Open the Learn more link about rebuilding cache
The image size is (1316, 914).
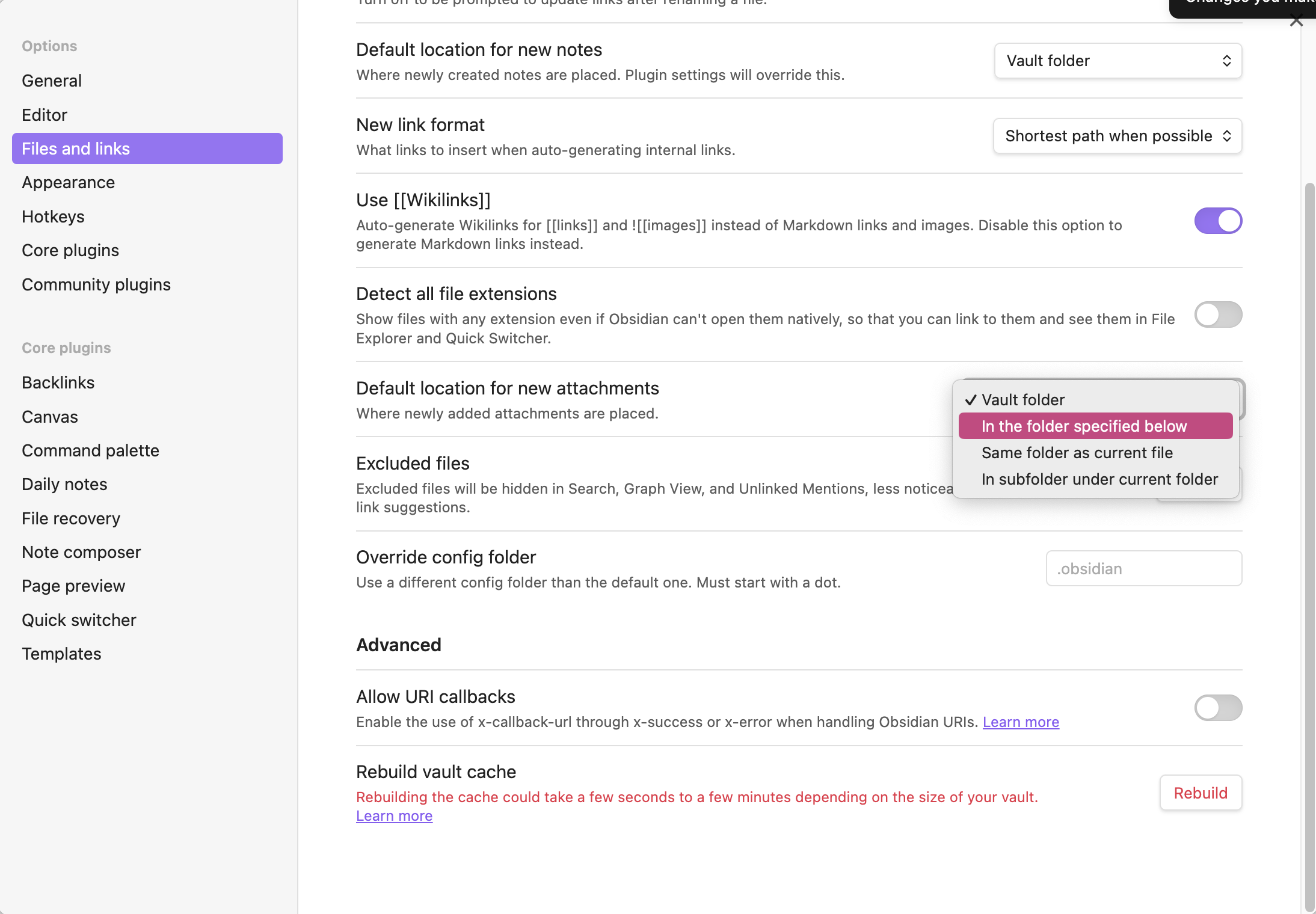tap(394, 816)
